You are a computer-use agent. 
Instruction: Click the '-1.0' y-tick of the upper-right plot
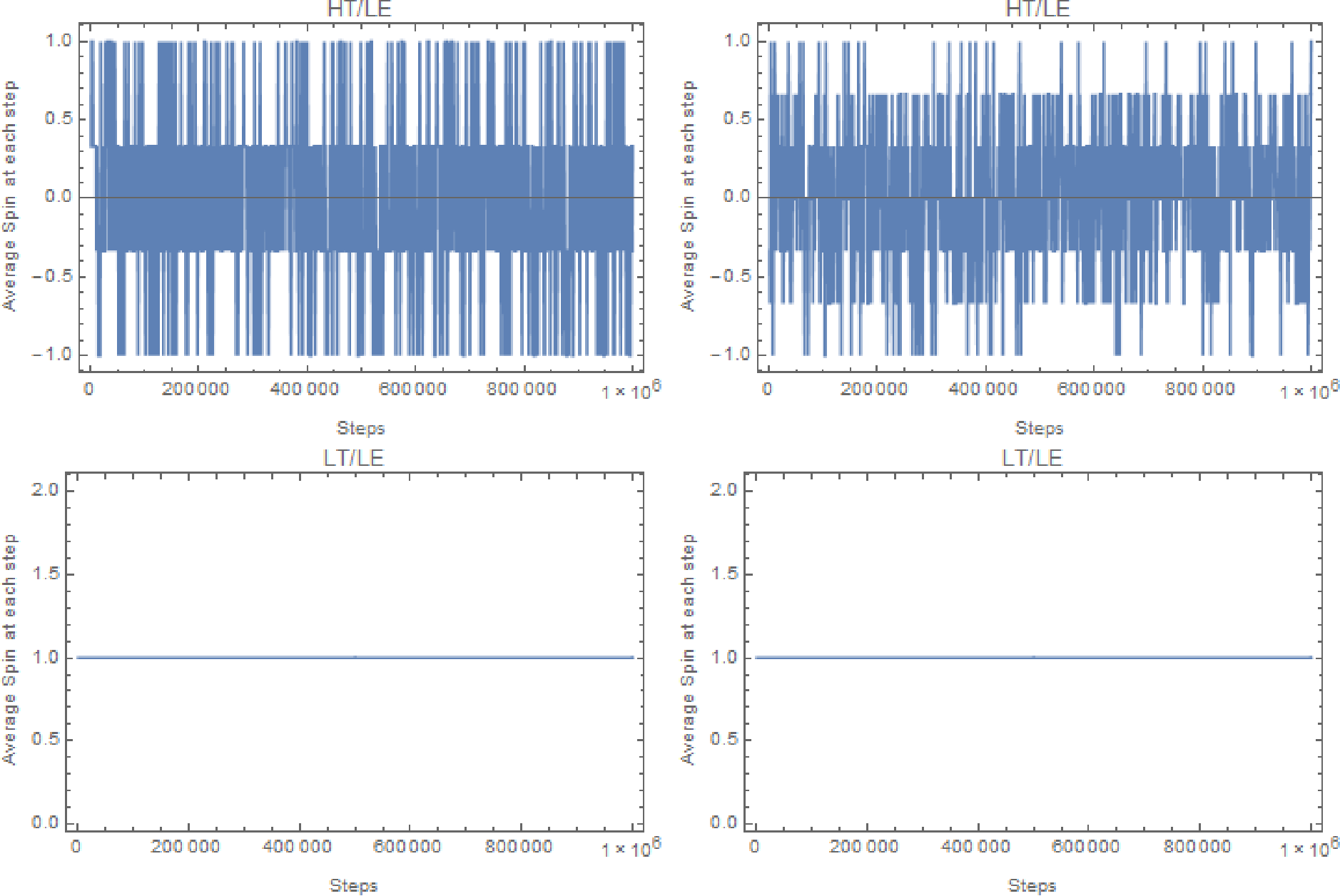click(731, 355)
